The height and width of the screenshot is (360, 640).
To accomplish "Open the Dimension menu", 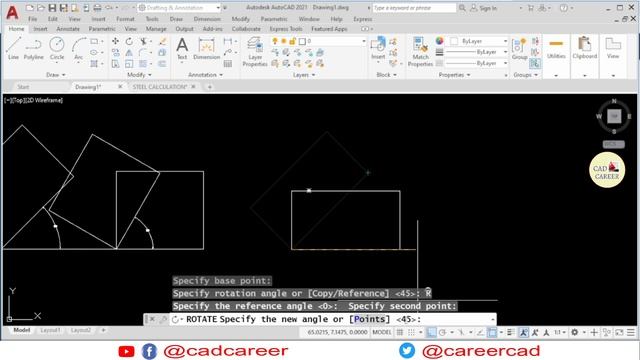I will coord(207,19).
